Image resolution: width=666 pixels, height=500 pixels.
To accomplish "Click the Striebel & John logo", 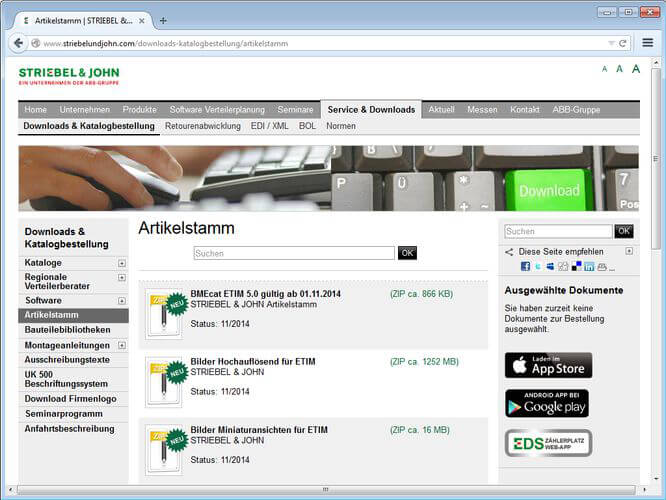I will tap(69, 76).
